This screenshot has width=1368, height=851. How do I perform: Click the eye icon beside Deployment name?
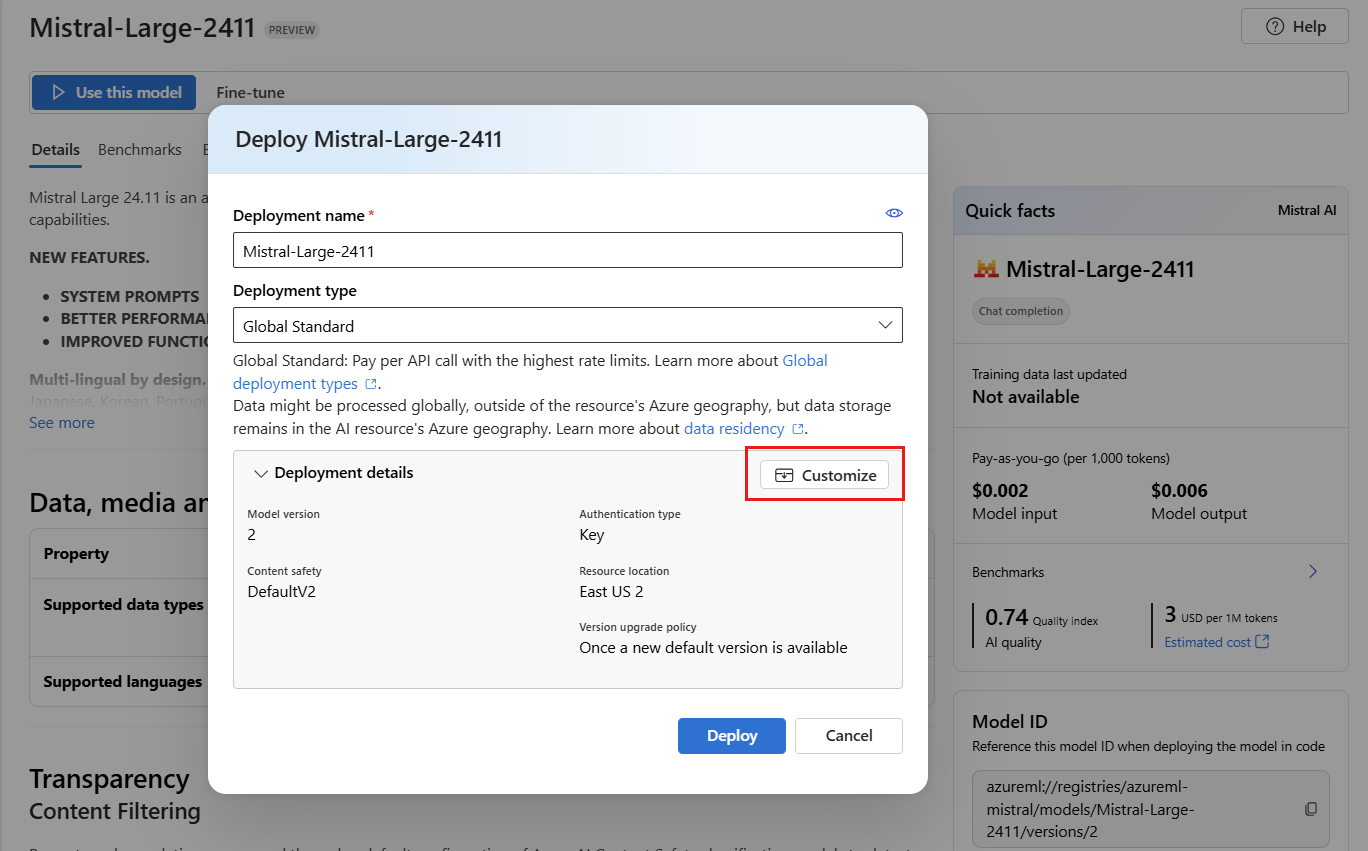pyautogui.click(x=894, y=213)
